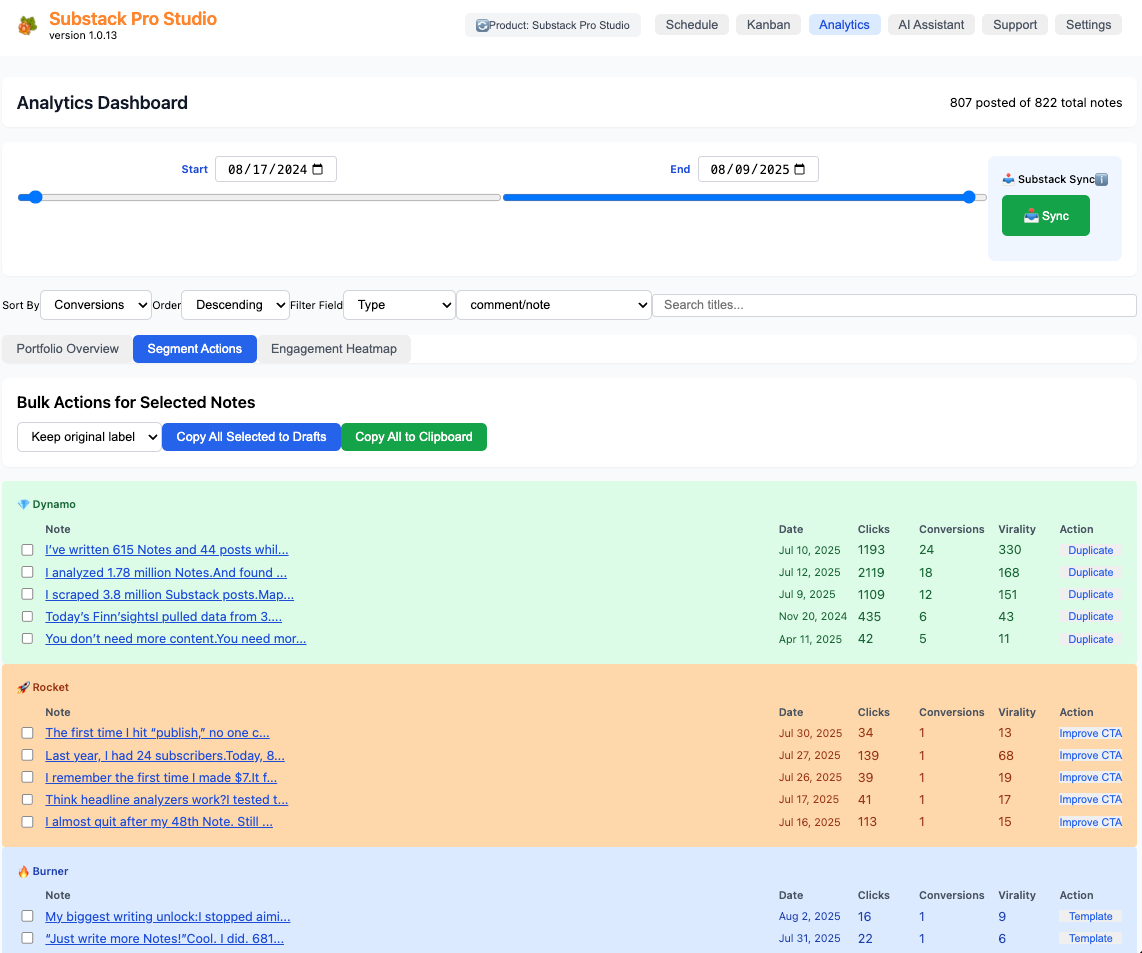1142x953 pixels.
Task: Open the 'I scraped 3.8 million Substack posts' link
Action: (x=170, y=595)
